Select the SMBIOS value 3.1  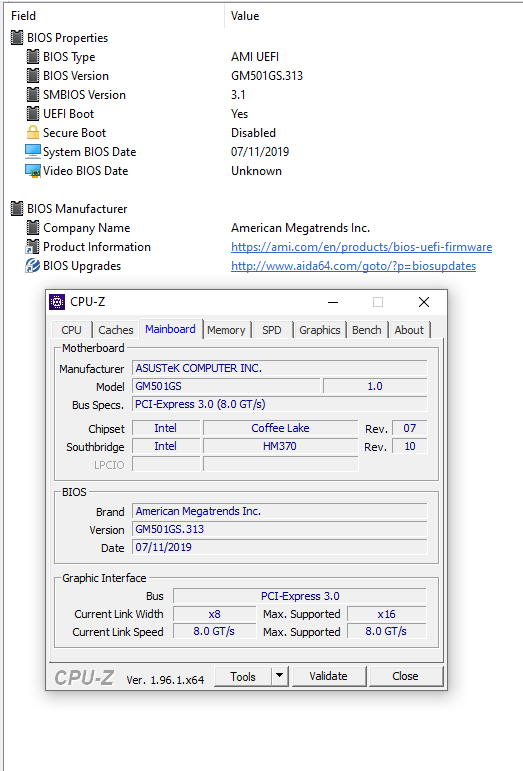pyautogui.click(x=238, y=94)
